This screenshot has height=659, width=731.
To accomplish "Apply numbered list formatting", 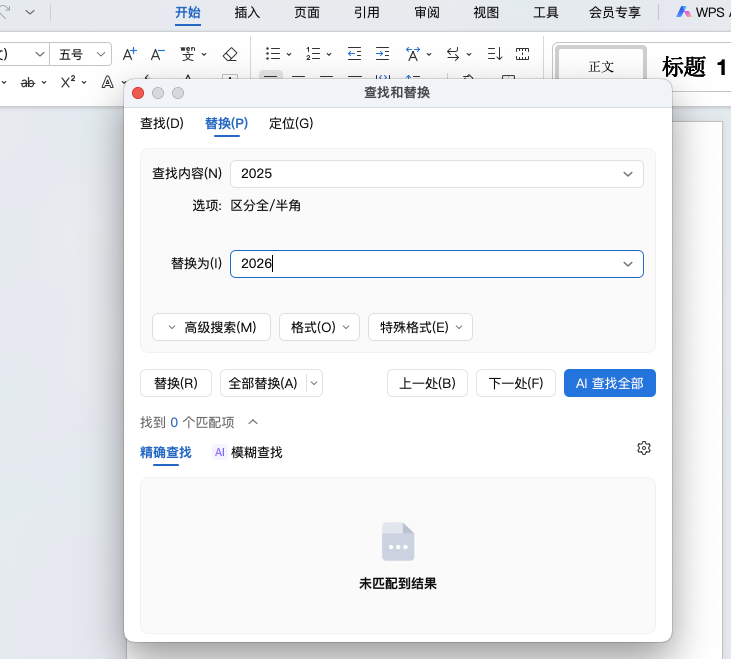I will click(x=313, y=54).
